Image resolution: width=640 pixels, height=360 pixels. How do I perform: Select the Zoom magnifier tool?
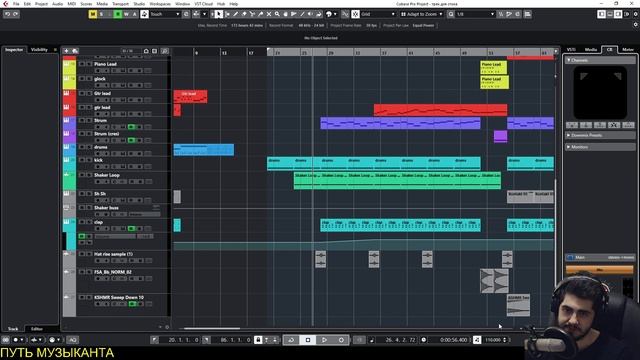pyautogui.click(x=277, y=14)
